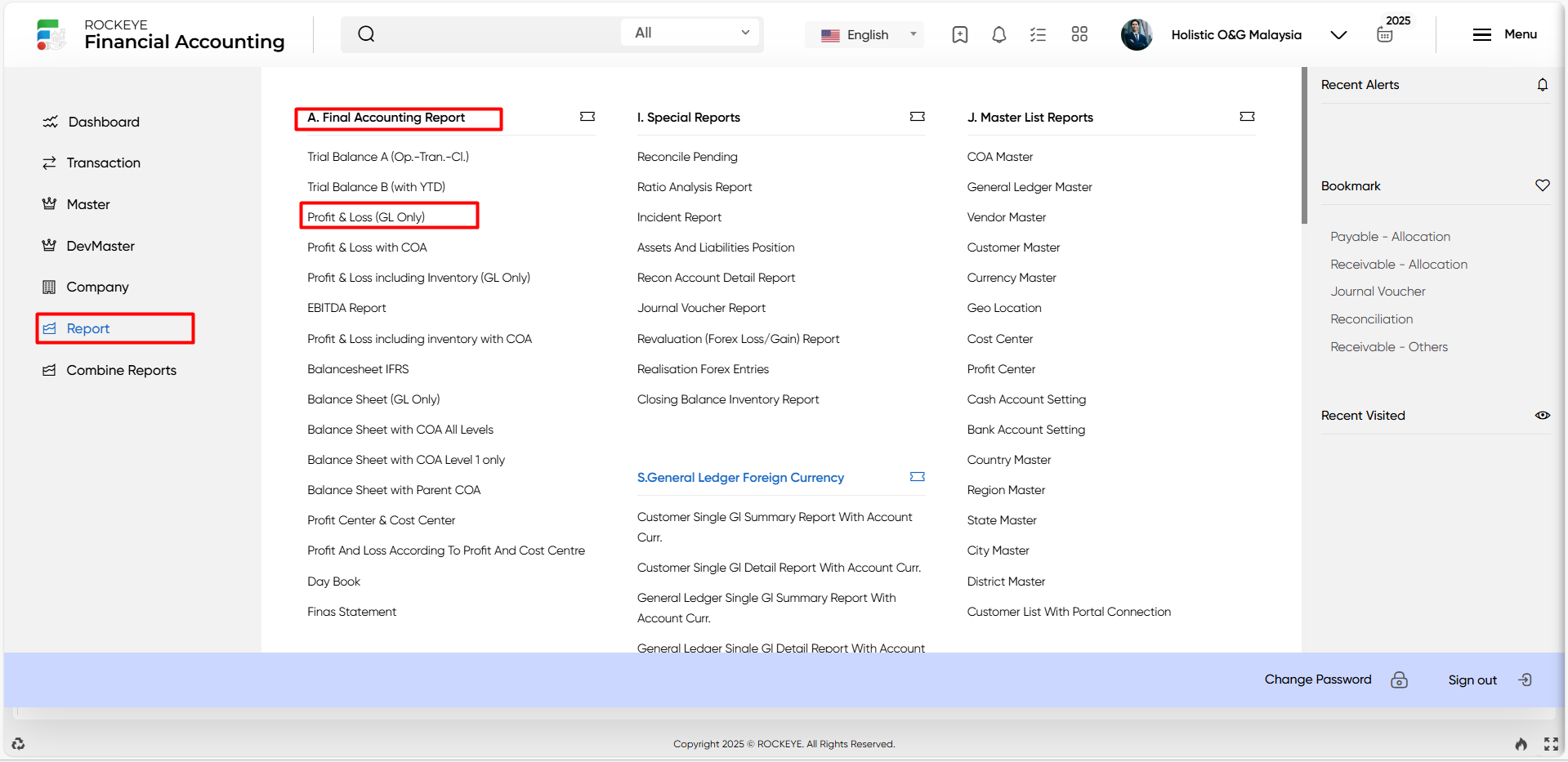Click the Recent Alerts bell icon
1568x762 pixels.
1543,84
